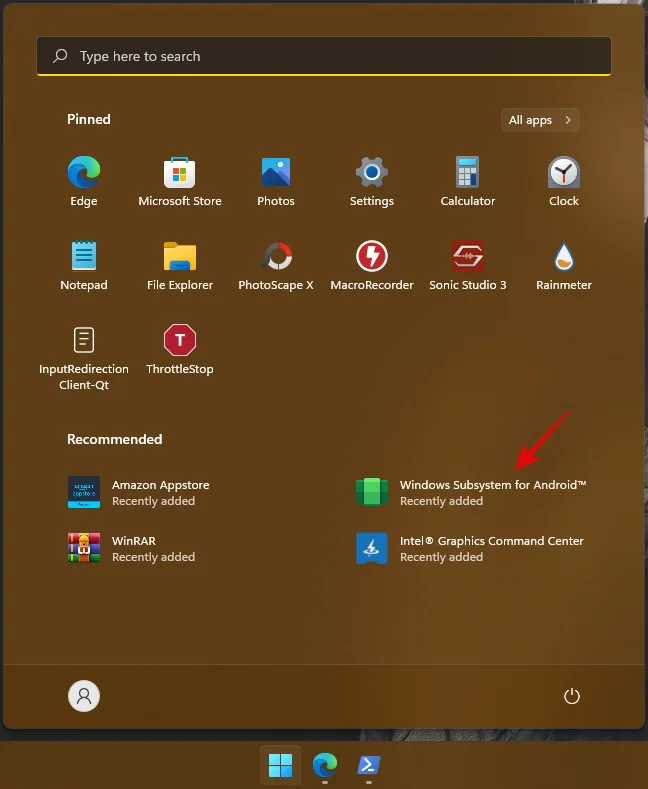Image resolution: width=648 pixels, height=789 pixels.
Task: Open Amazon Appstore recommended item
Action: coord(139,492)
